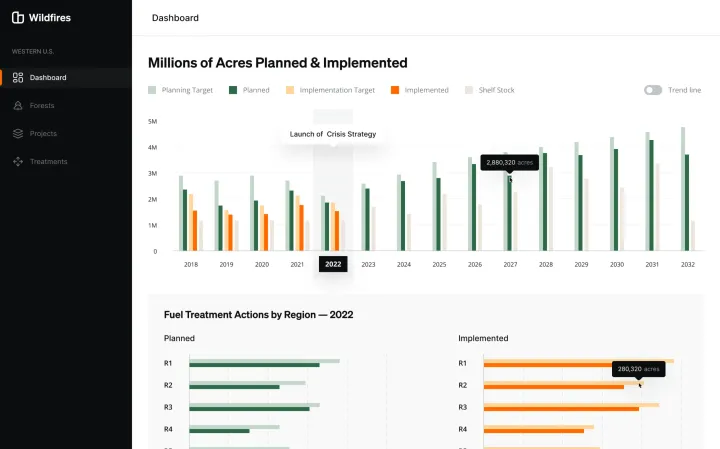Click the 280,320 acres tooltip
Image resolution: width=720 pixels, height=449 pixels.
tap(638, 369)
